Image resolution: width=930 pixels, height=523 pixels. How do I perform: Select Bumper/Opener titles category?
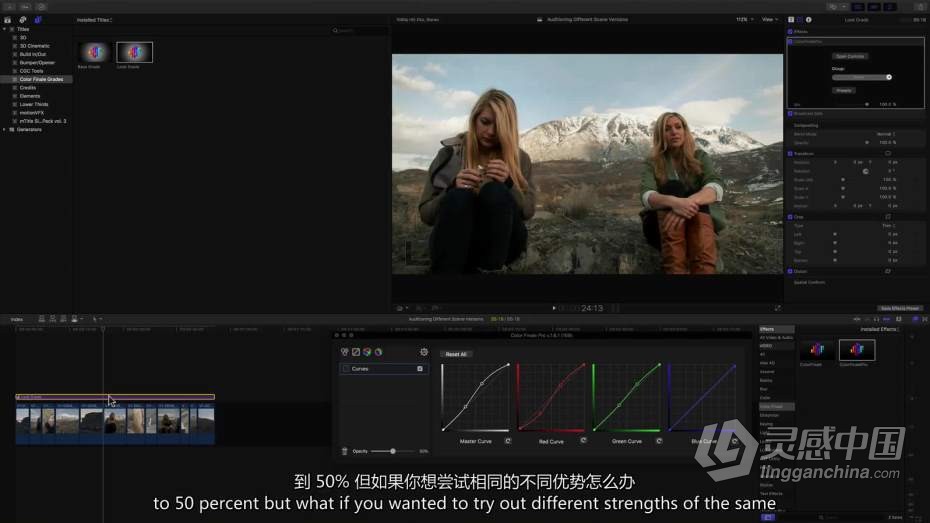[x=37, y=62]
